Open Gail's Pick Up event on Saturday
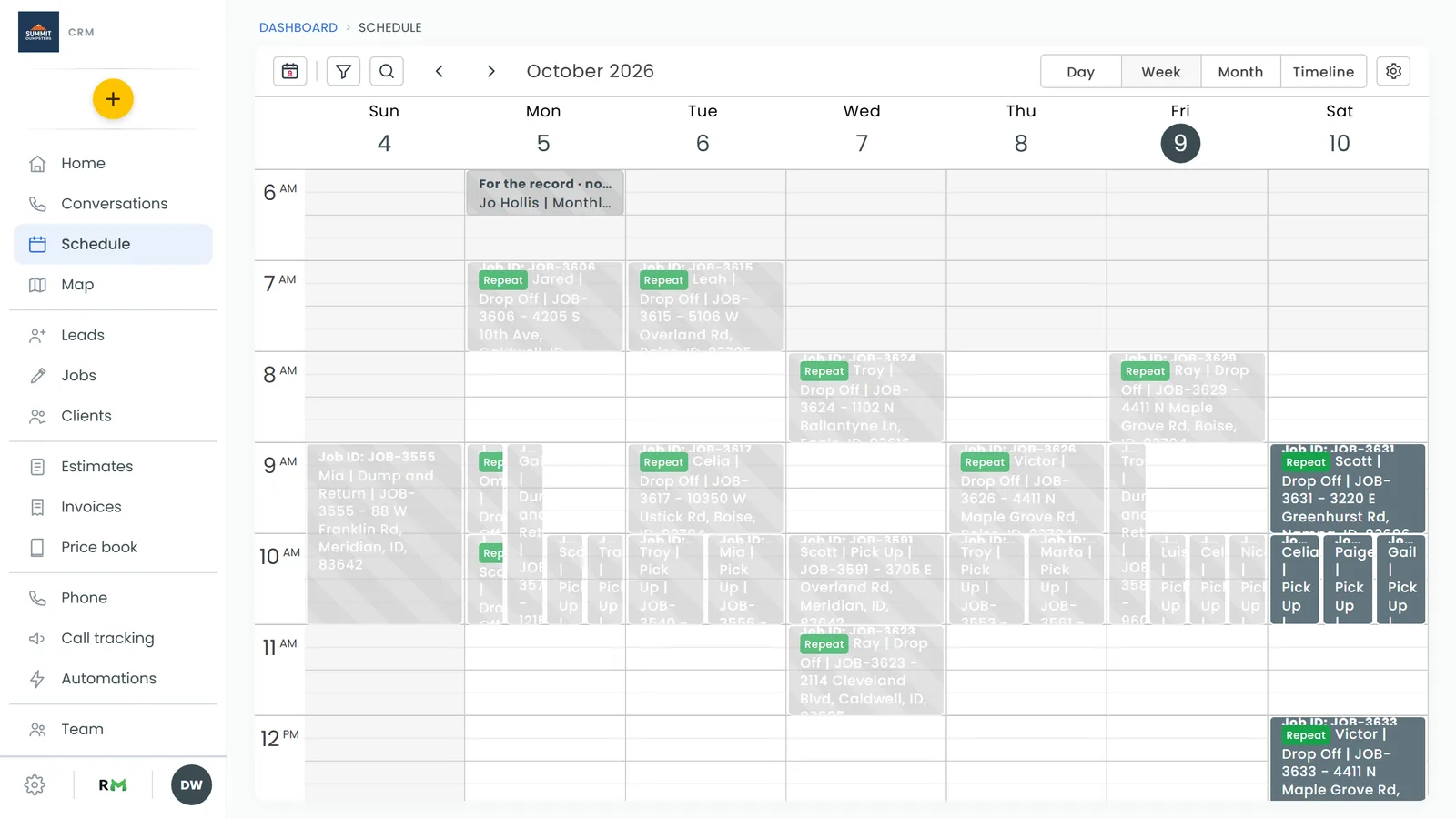This screenshot has width=1456, height=819. pyautogui.click(x=1401, y=579)
